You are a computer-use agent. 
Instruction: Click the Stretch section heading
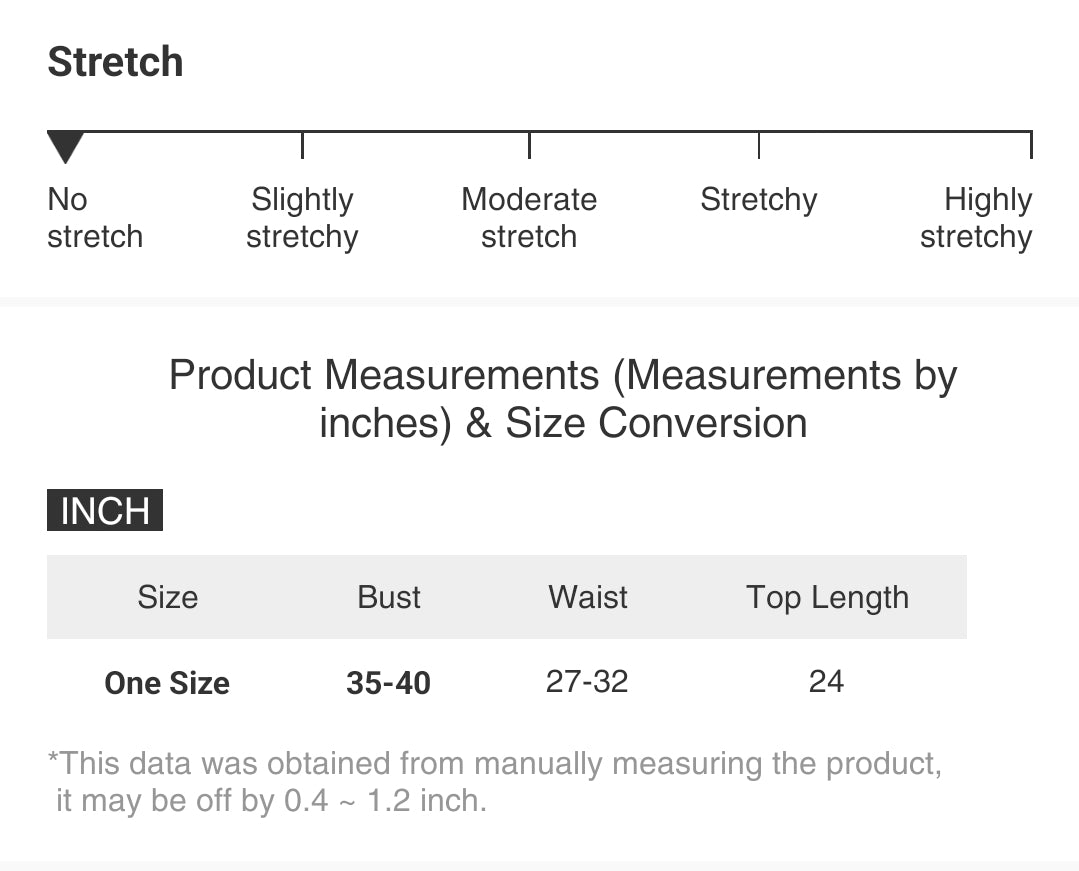click(x=116, y=62)
